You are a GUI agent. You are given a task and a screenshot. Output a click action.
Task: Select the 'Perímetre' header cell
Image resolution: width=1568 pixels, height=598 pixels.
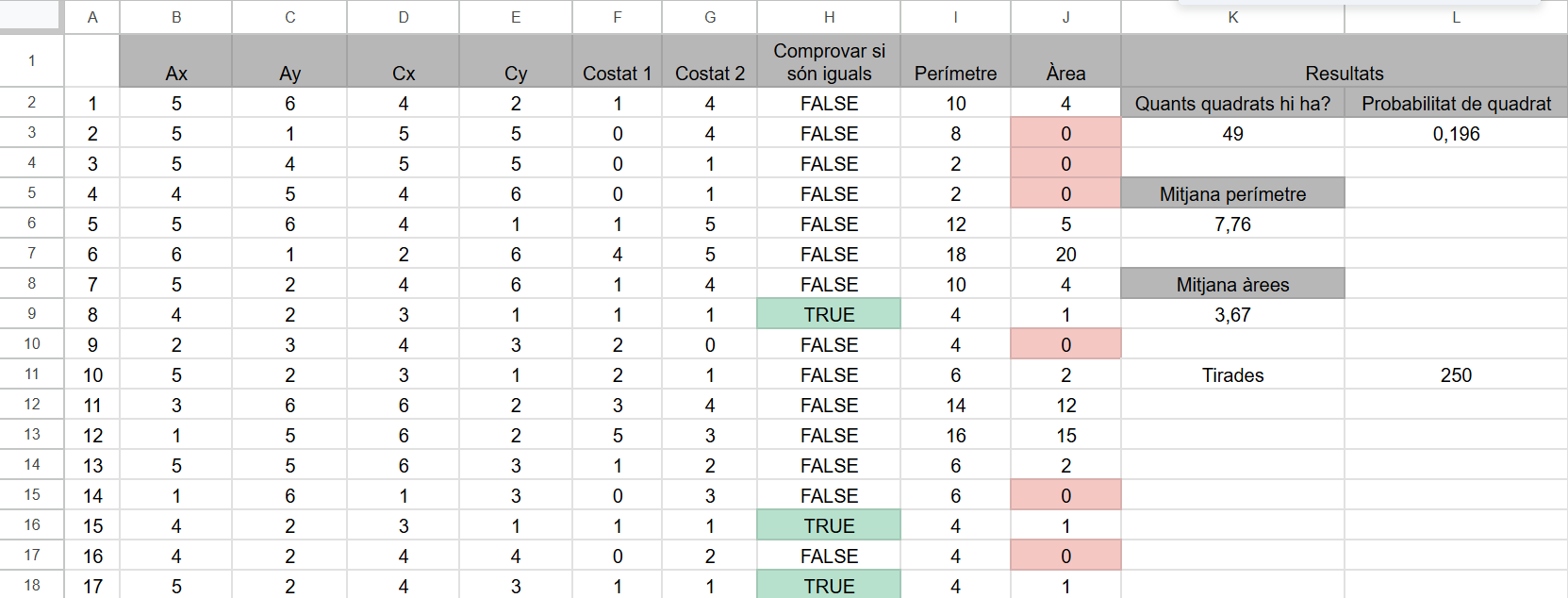click(x=955, y=62)
